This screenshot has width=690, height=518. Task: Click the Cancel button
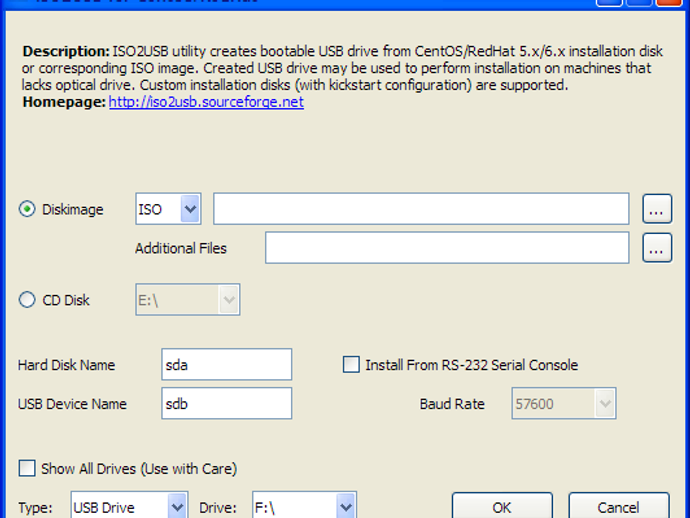pos(619,506)
